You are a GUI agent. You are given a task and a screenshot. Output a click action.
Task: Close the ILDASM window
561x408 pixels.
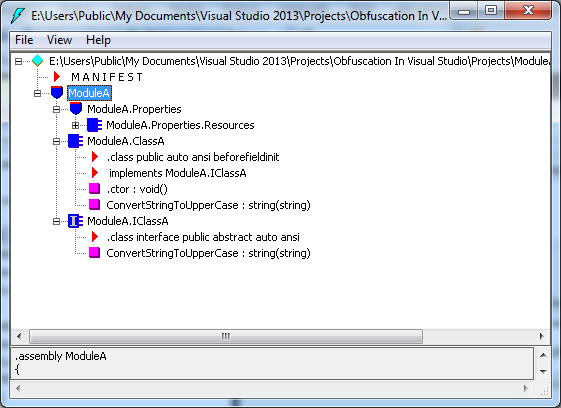(x=528, y=11)
